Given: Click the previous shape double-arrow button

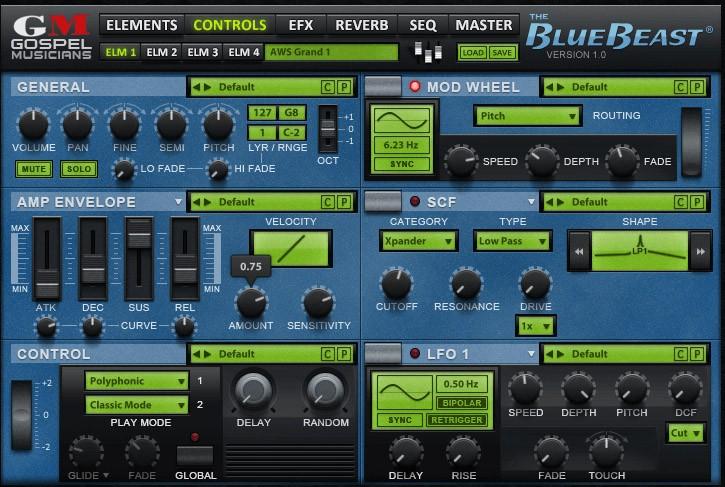Looking at the screenshot, I should point(579,251).
